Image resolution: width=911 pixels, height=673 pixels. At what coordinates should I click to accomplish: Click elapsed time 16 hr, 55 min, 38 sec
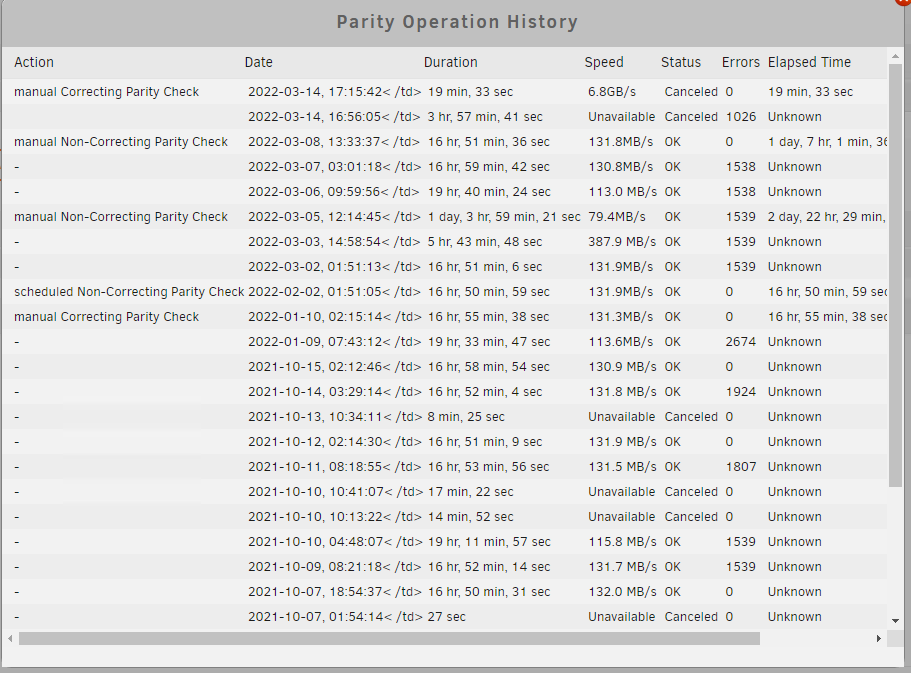(827, 317)
